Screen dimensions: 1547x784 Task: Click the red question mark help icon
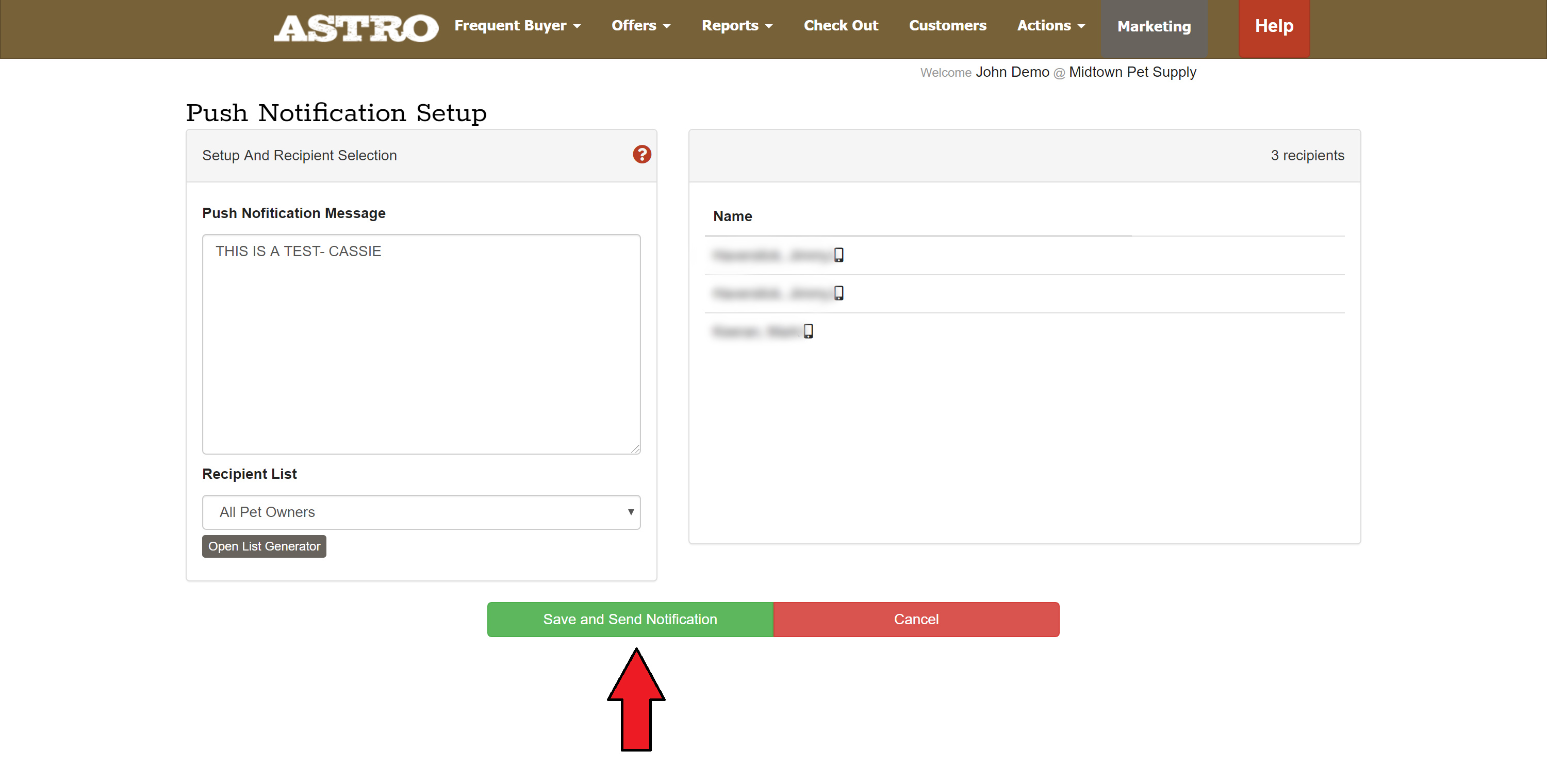click(x=641, y=155)
